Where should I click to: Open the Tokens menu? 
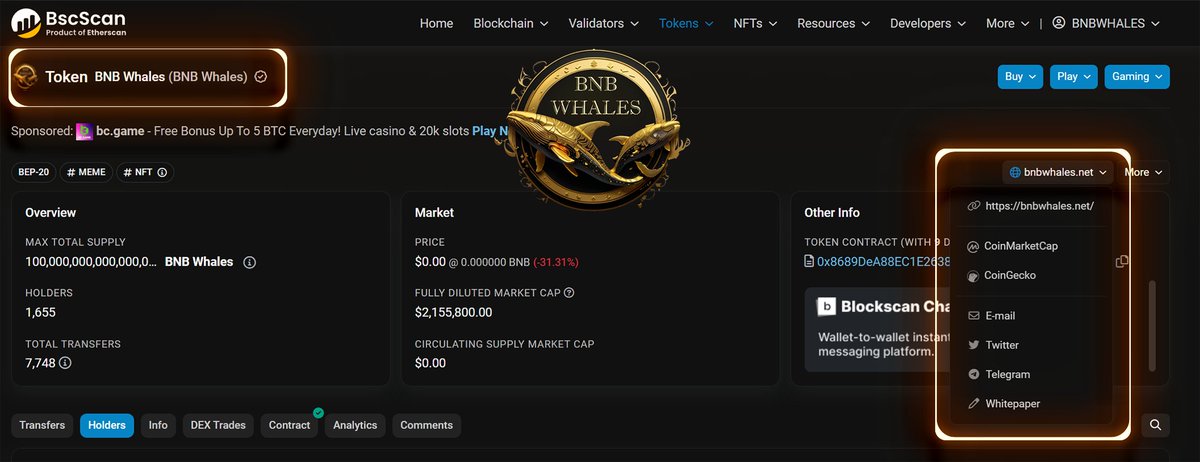click(686, 23)
